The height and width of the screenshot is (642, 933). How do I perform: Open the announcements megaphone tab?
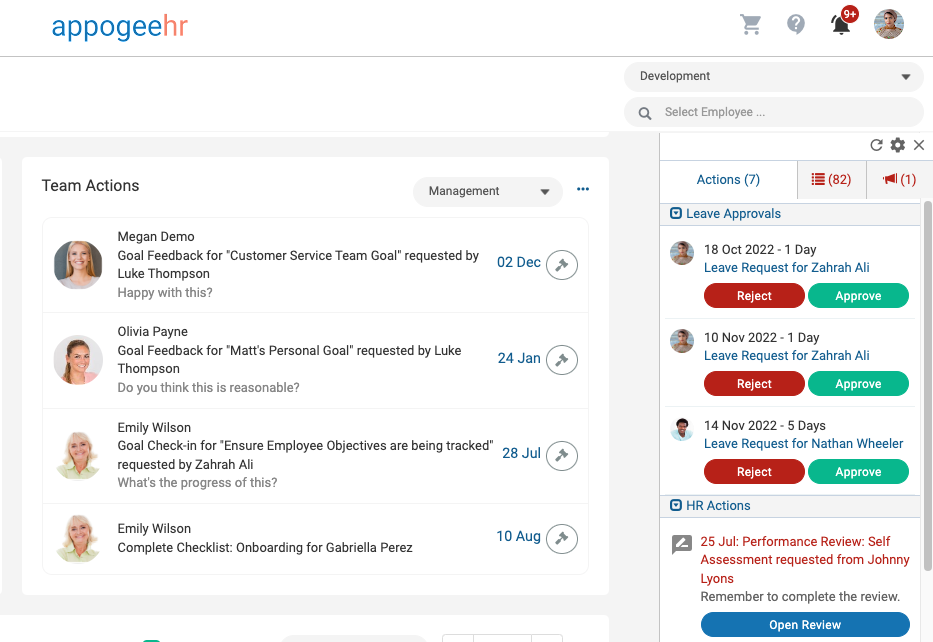[899, 180]
